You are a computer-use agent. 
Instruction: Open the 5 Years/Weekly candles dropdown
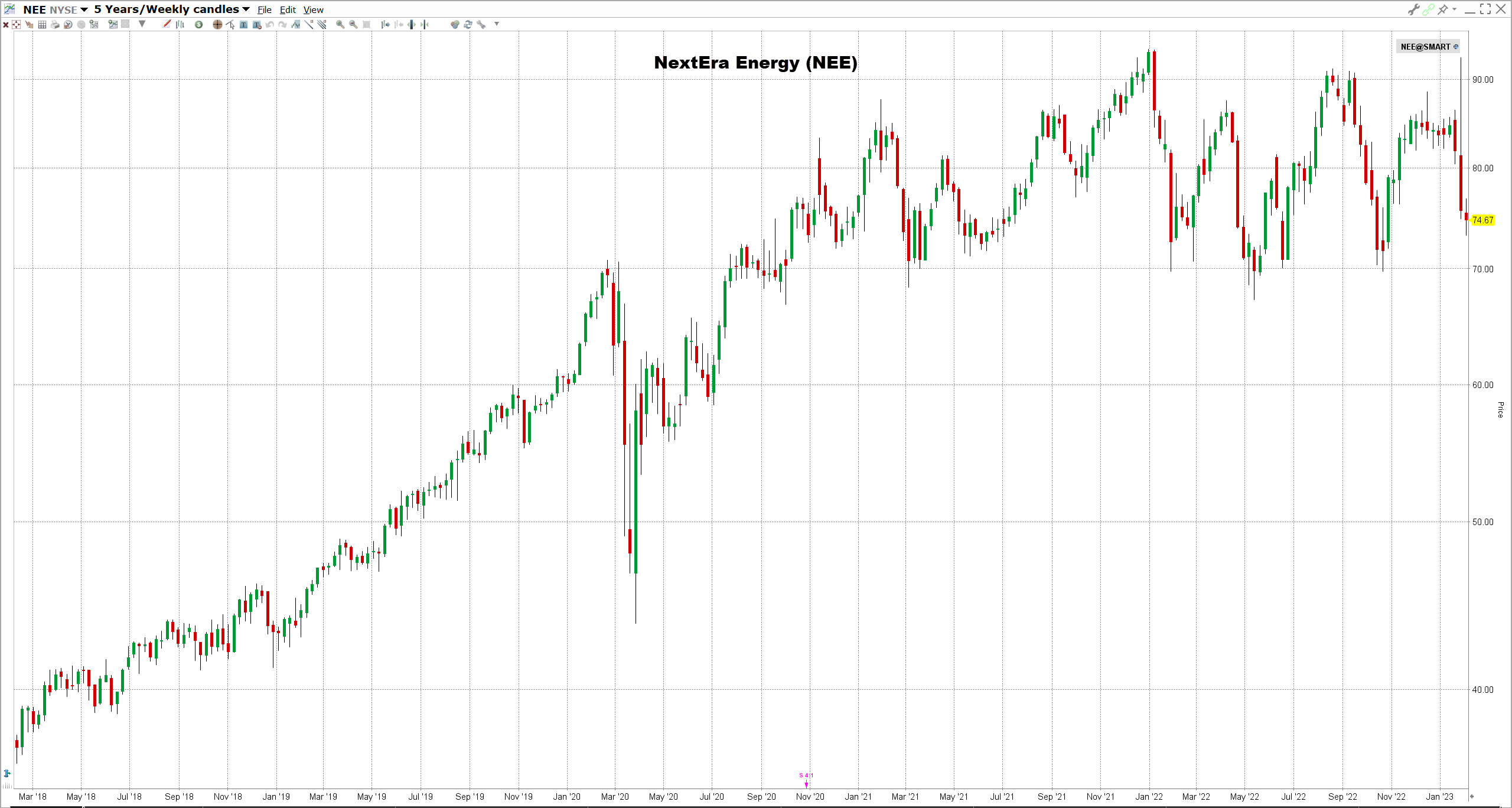[x=246, y=9]
